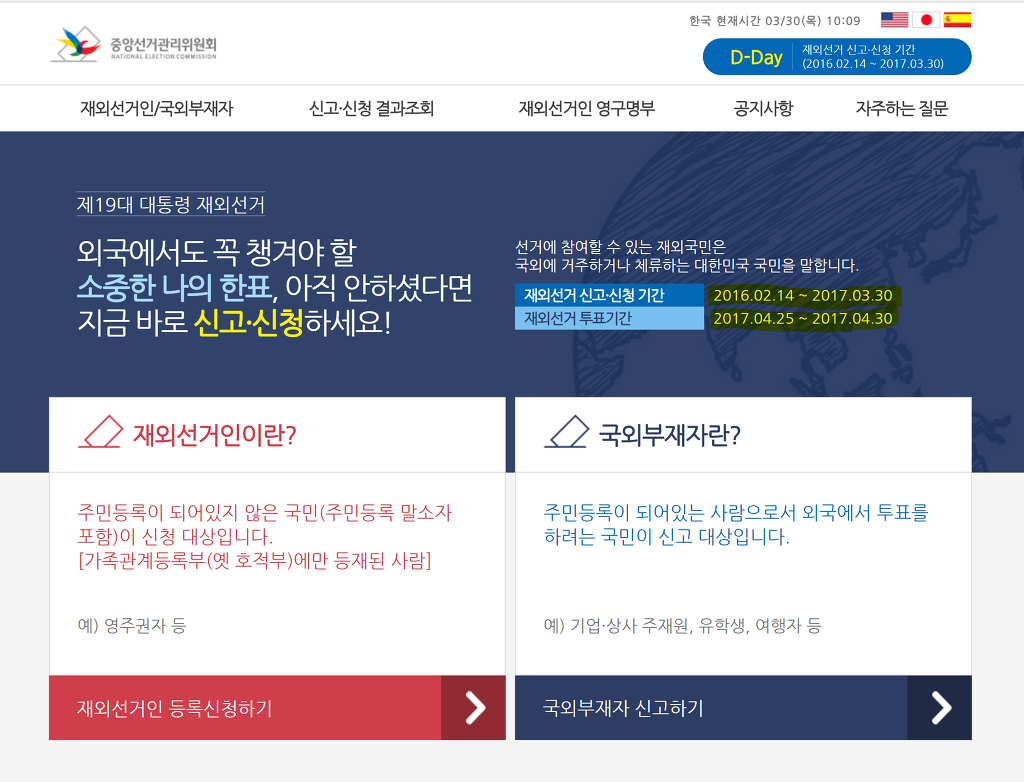This screenshot has height=782, width=1024.
Task: Click the blue D-Day banner
Action: point(837,57)
